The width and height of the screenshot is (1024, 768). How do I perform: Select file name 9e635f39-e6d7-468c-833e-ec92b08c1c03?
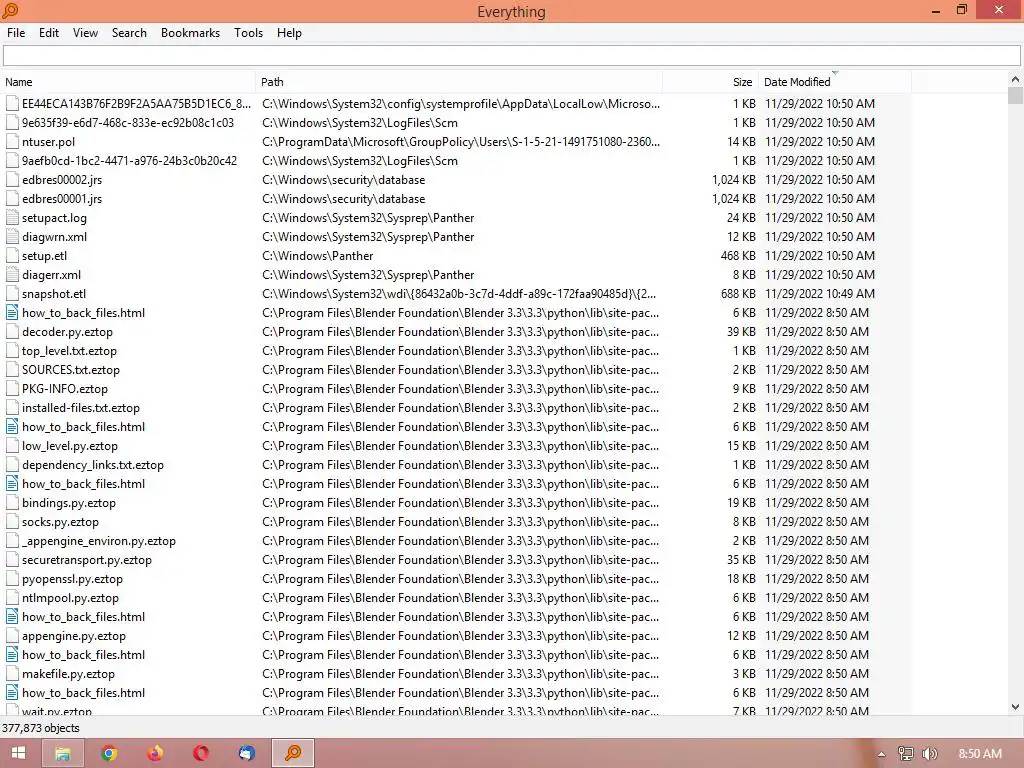pos(127,123)
